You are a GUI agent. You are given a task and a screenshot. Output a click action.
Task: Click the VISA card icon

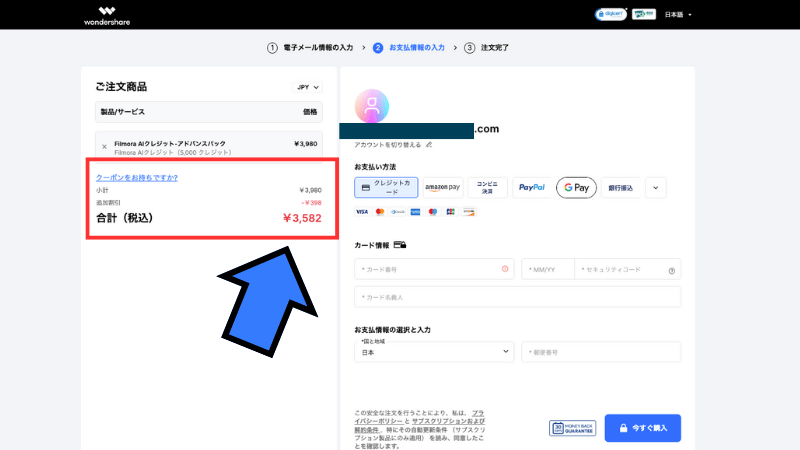point(362,212)
